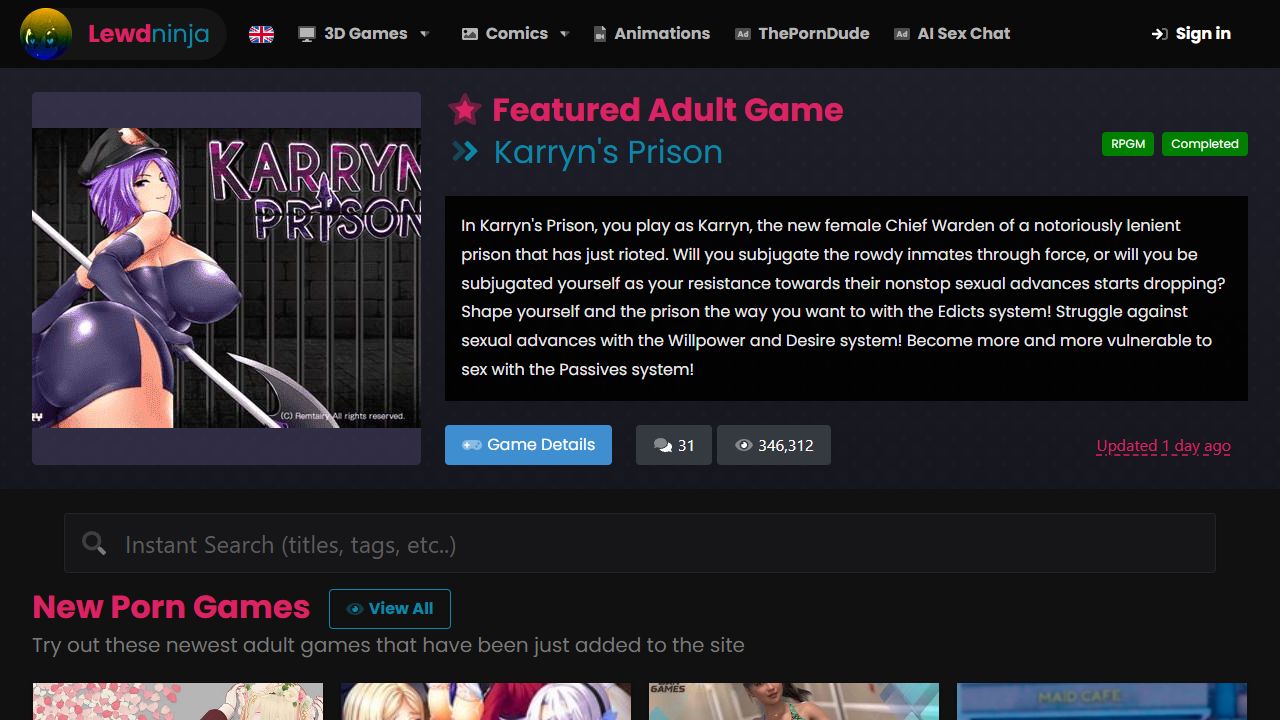Focus the Instant Search input field

click(x=640, y=543)
